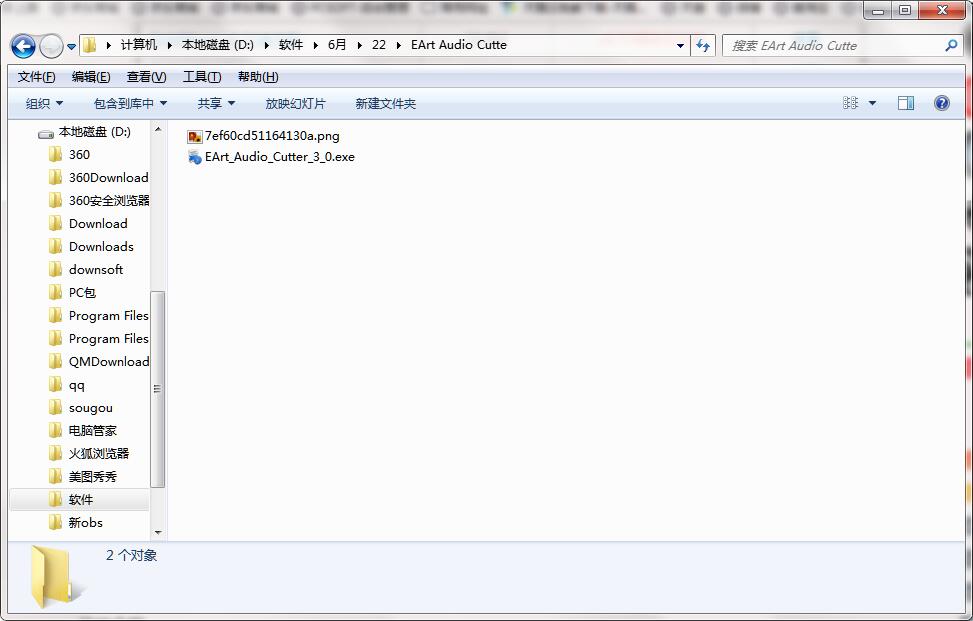Viewport: 973px width, 621px height.
Task: Open the sougou folder in tree
Action: [x=91, y=408]
